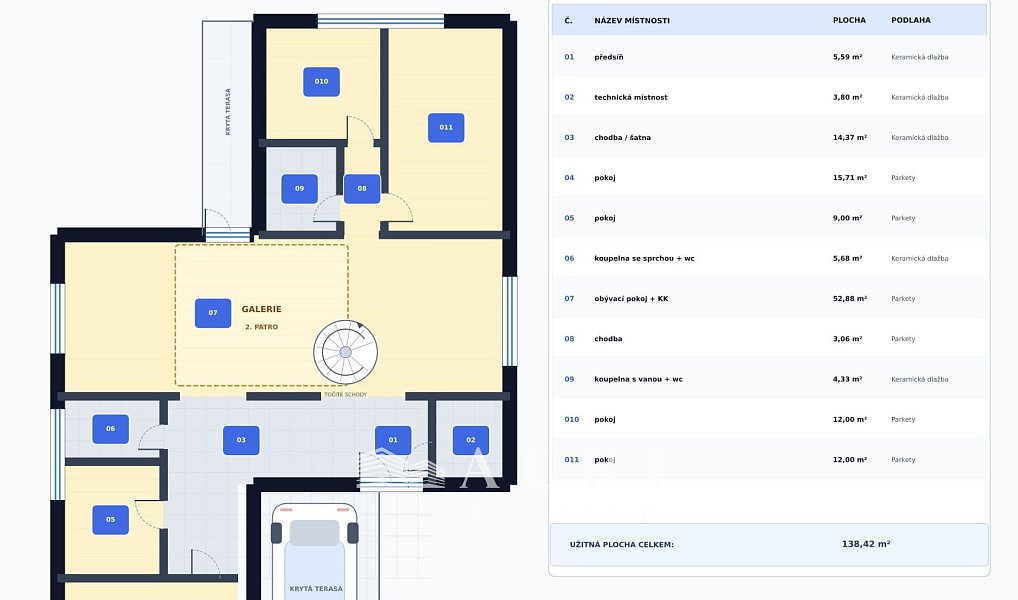The image size is (1018, 600).
Task: Click room marker 010 on the floor plan
Action: 321,82
